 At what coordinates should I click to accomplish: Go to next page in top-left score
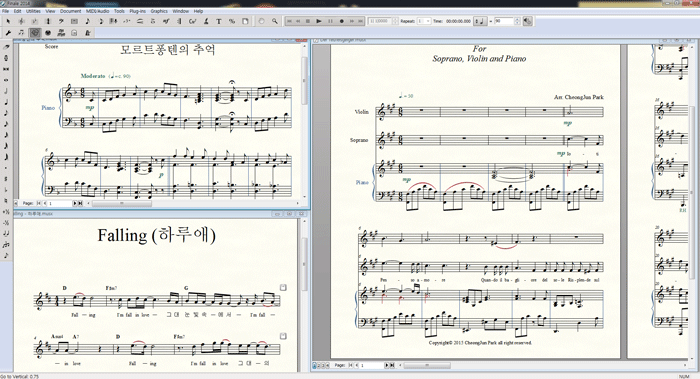(75, 203)
